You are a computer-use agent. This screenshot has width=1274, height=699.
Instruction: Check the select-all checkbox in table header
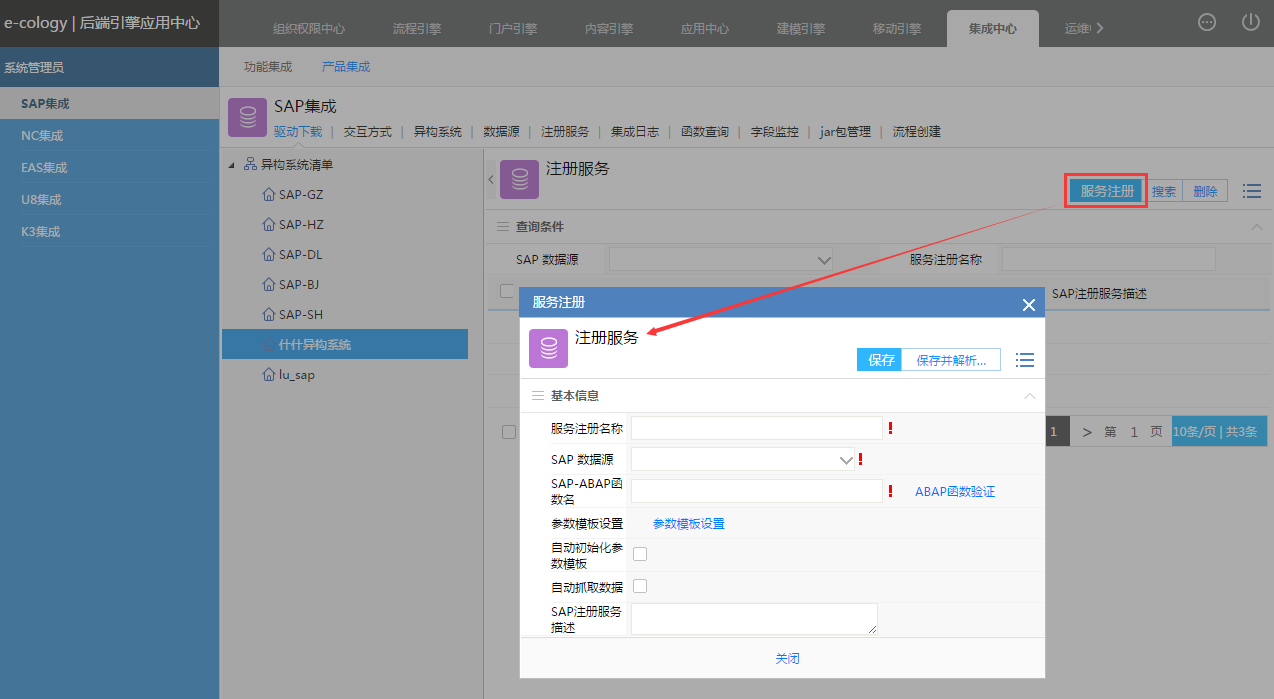point(507,291)
